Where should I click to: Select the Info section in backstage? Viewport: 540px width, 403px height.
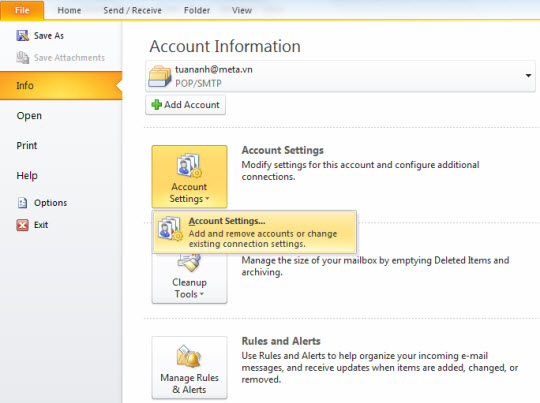pyautogui.click(x=61, y=85)
